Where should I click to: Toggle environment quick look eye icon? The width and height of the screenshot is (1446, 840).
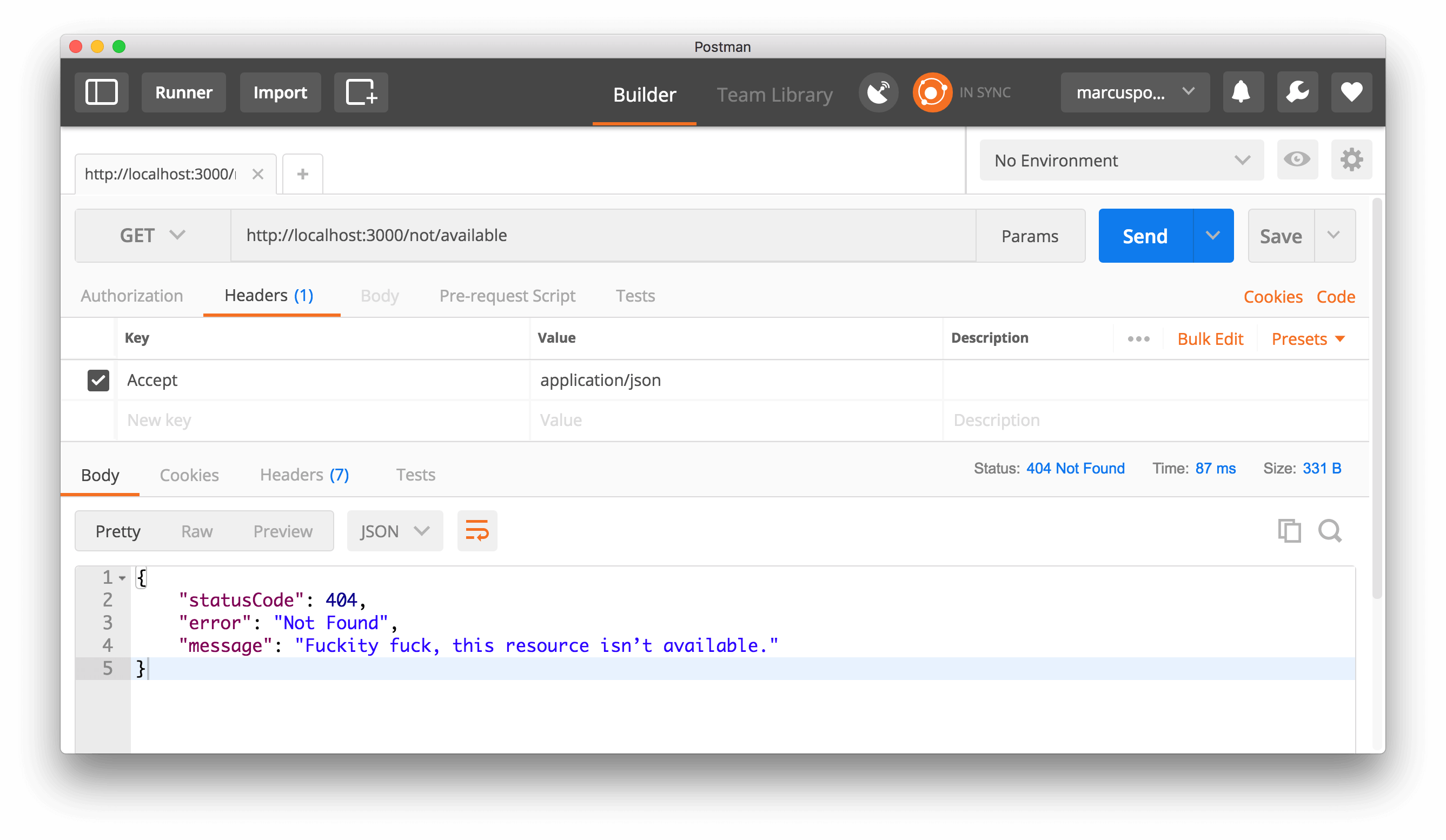coord(1297,160)
